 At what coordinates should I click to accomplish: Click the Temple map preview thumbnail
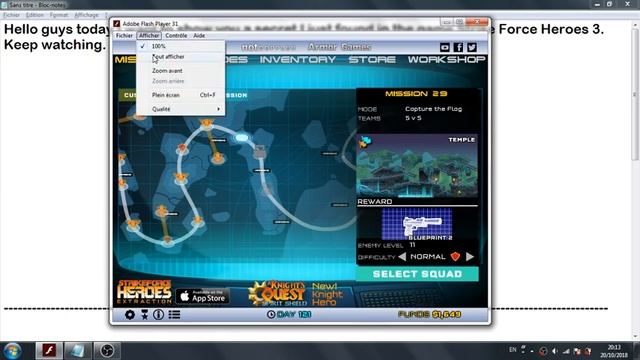coord(417,165)
